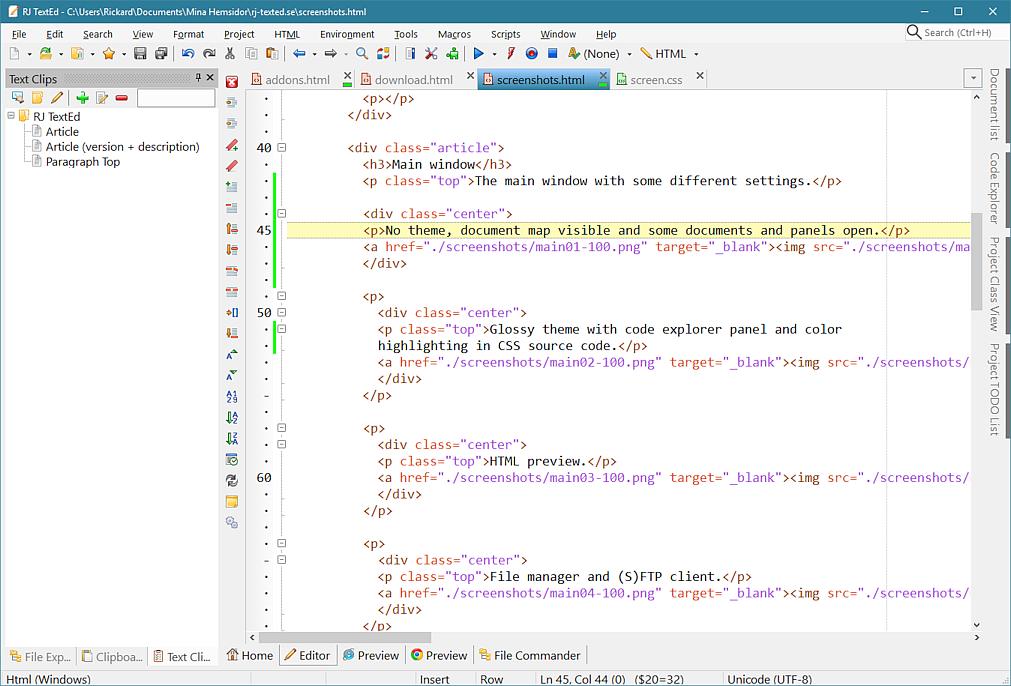Redo using the toolbar arrow icon
The width and height of the screenshot is (1011, 686).
click(x=209, y=54)
